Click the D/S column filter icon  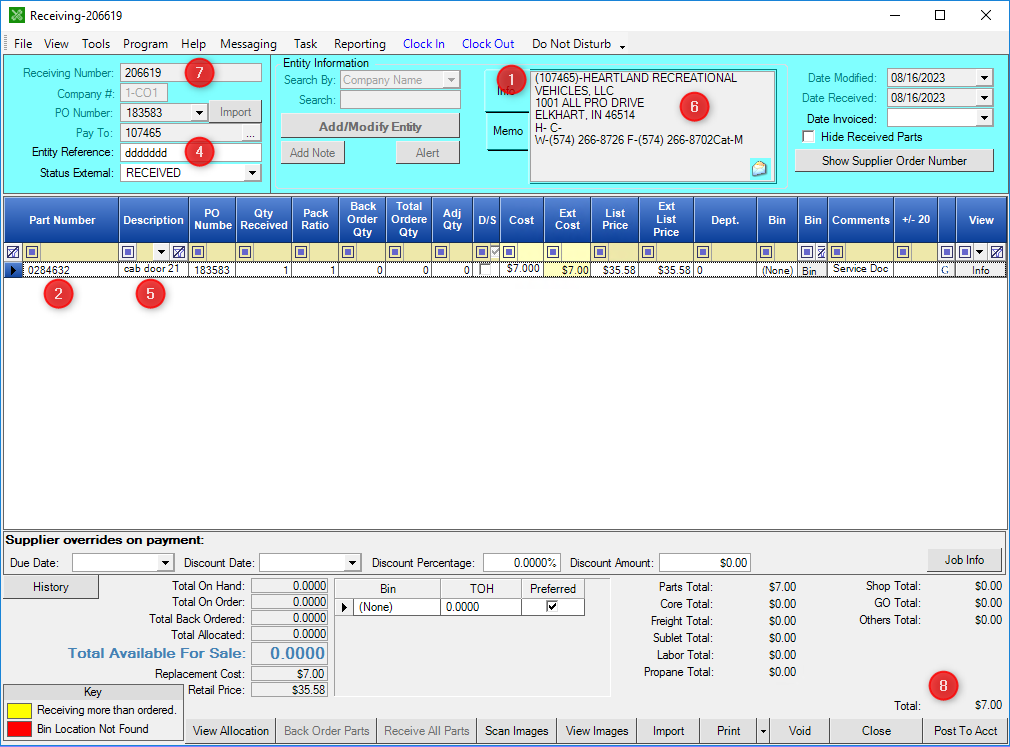coord(481,252)
